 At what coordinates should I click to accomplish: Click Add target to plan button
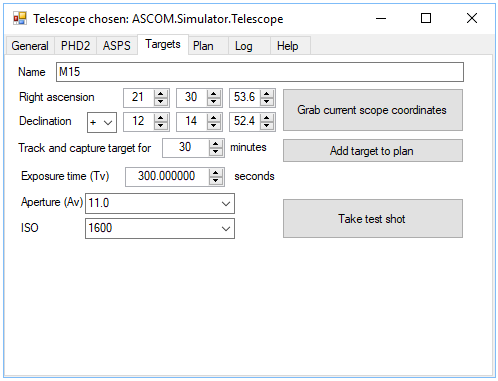(373, 151)
